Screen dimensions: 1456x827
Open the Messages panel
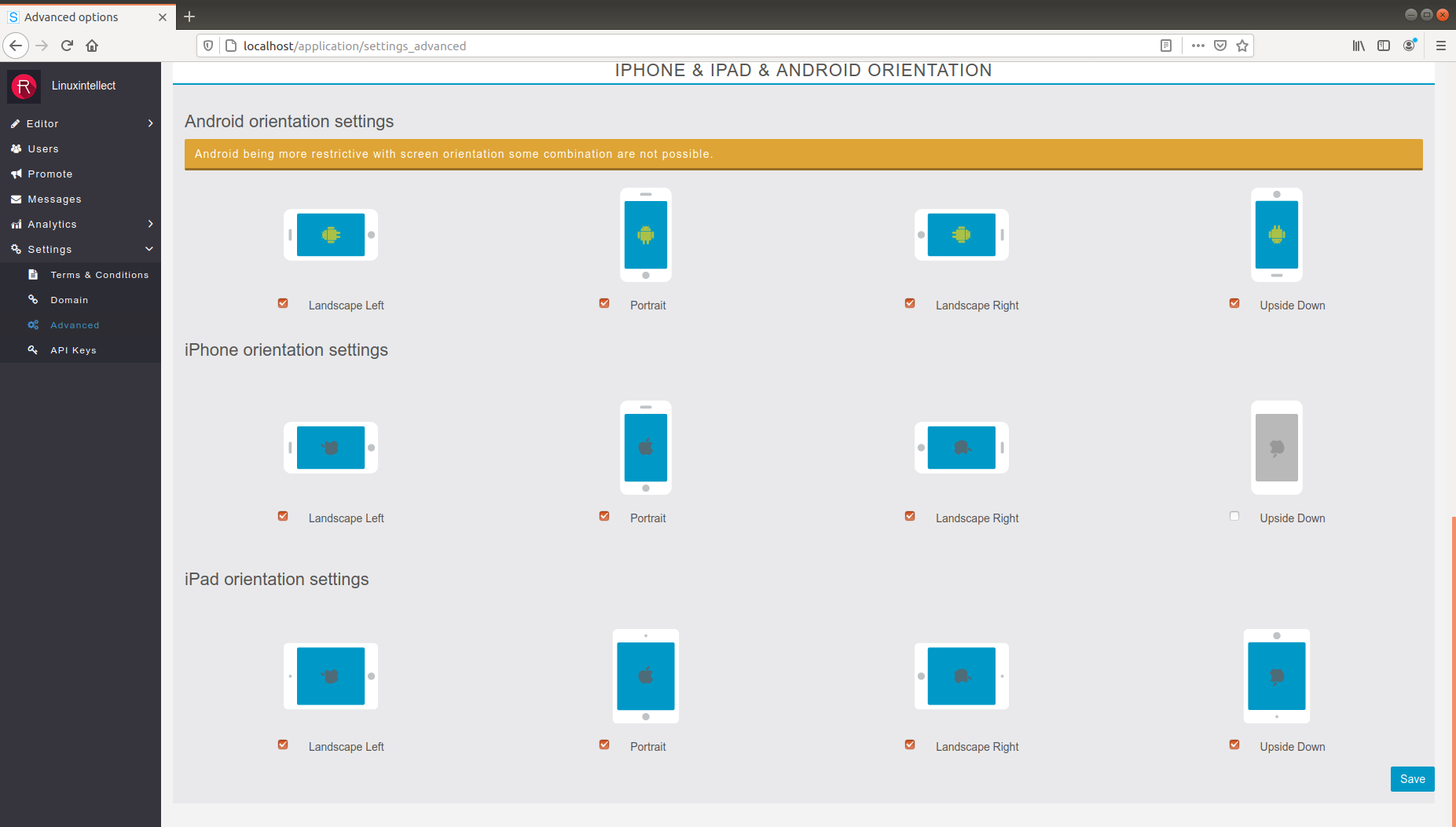[x=53, y=199]
